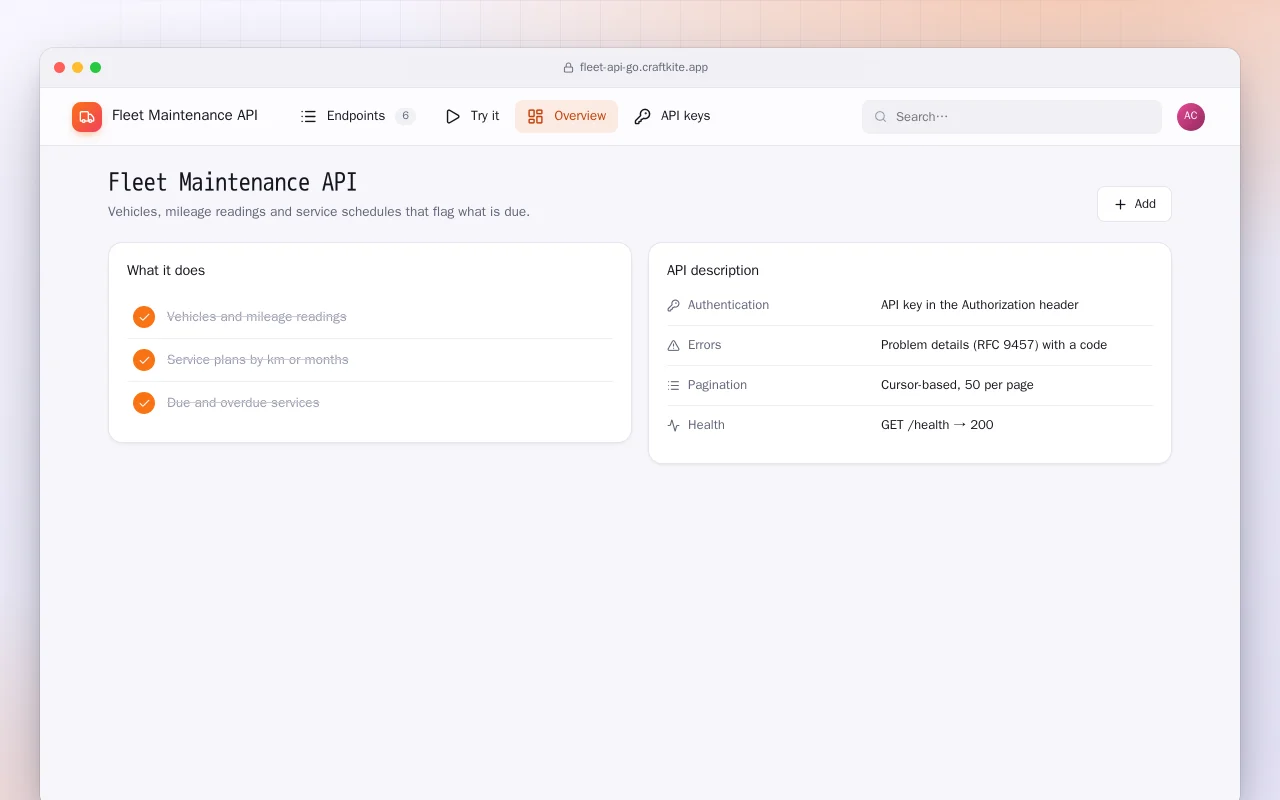
Task: Click 'GET /health → 200' value
Action: 937,425
